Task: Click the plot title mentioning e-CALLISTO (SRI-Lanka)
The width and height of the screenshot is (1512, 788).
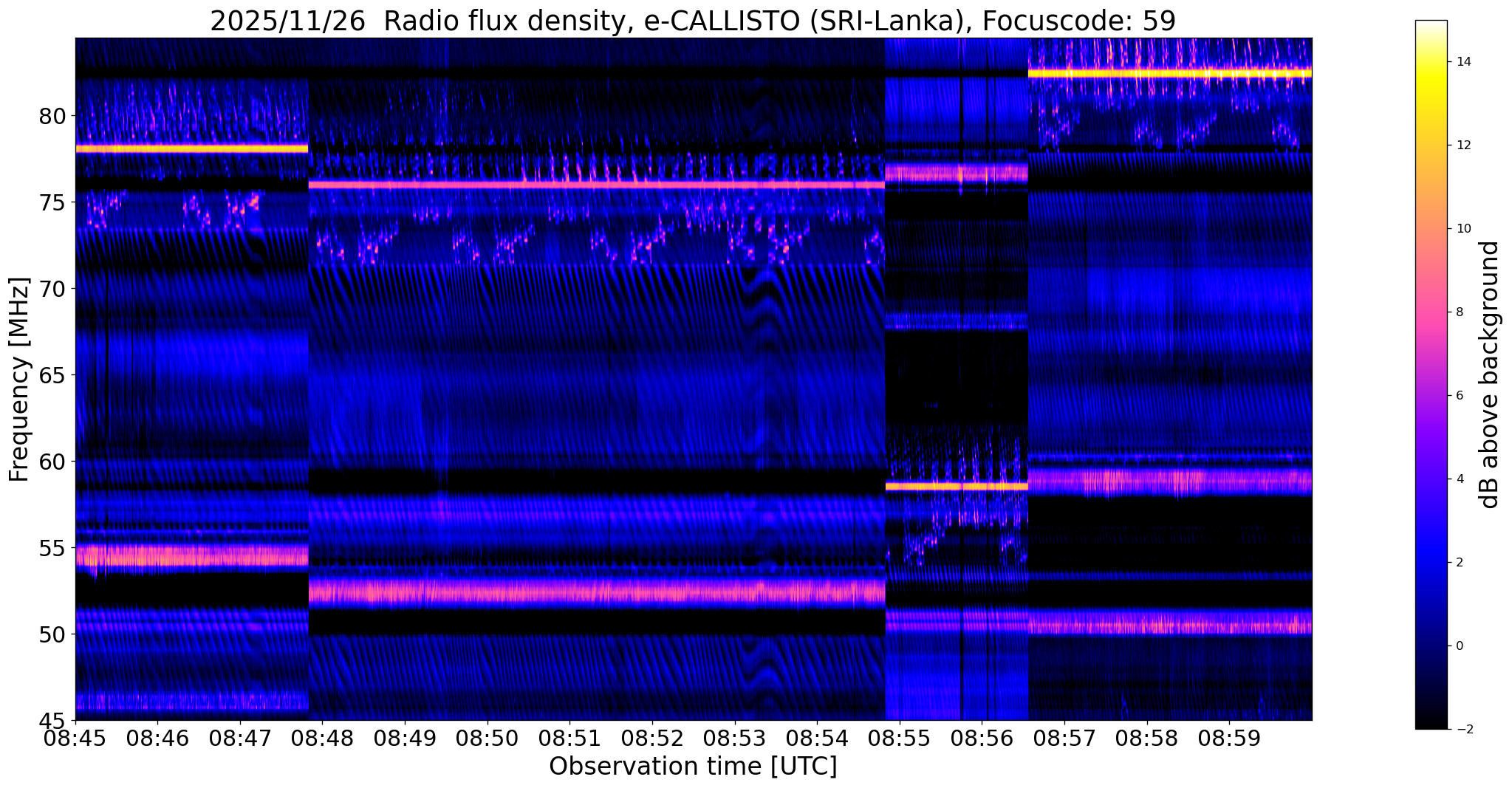Action: click(x=693, y=21)
